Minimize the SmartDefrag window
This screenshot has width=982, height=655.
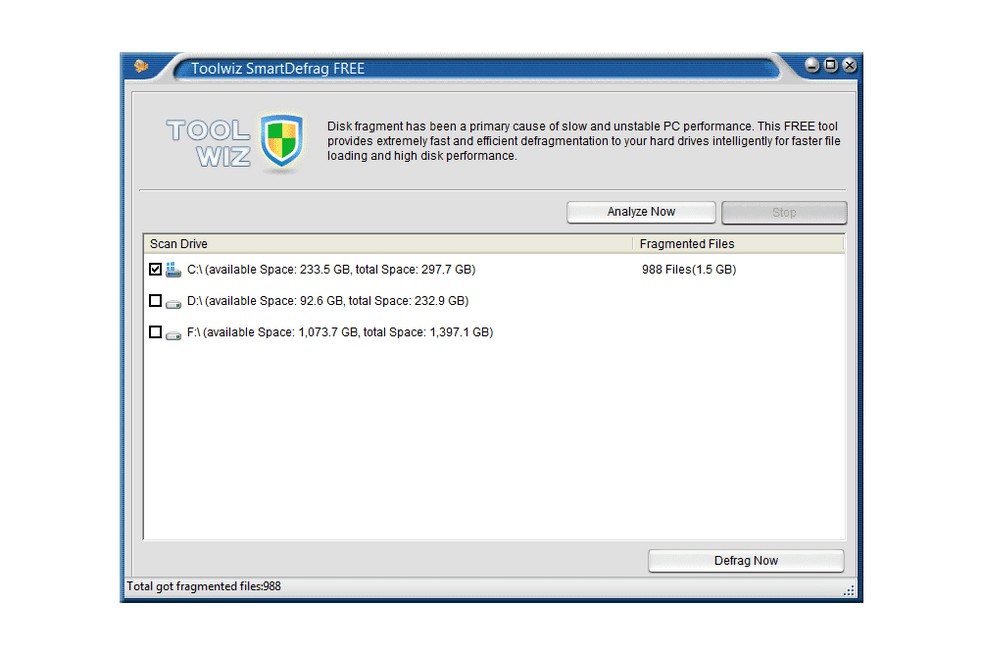pos(812,65)
